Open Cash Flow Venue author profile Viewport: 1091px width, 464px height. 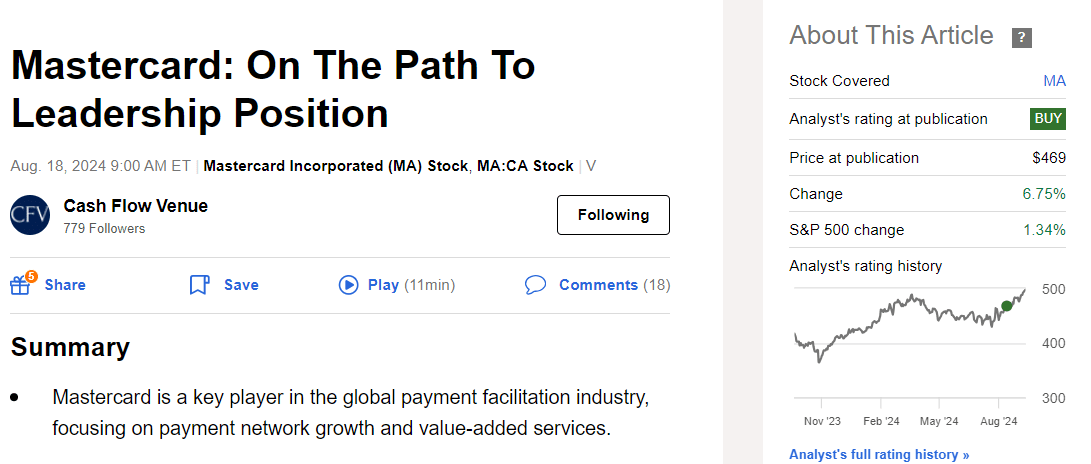(x=136, y=206)
